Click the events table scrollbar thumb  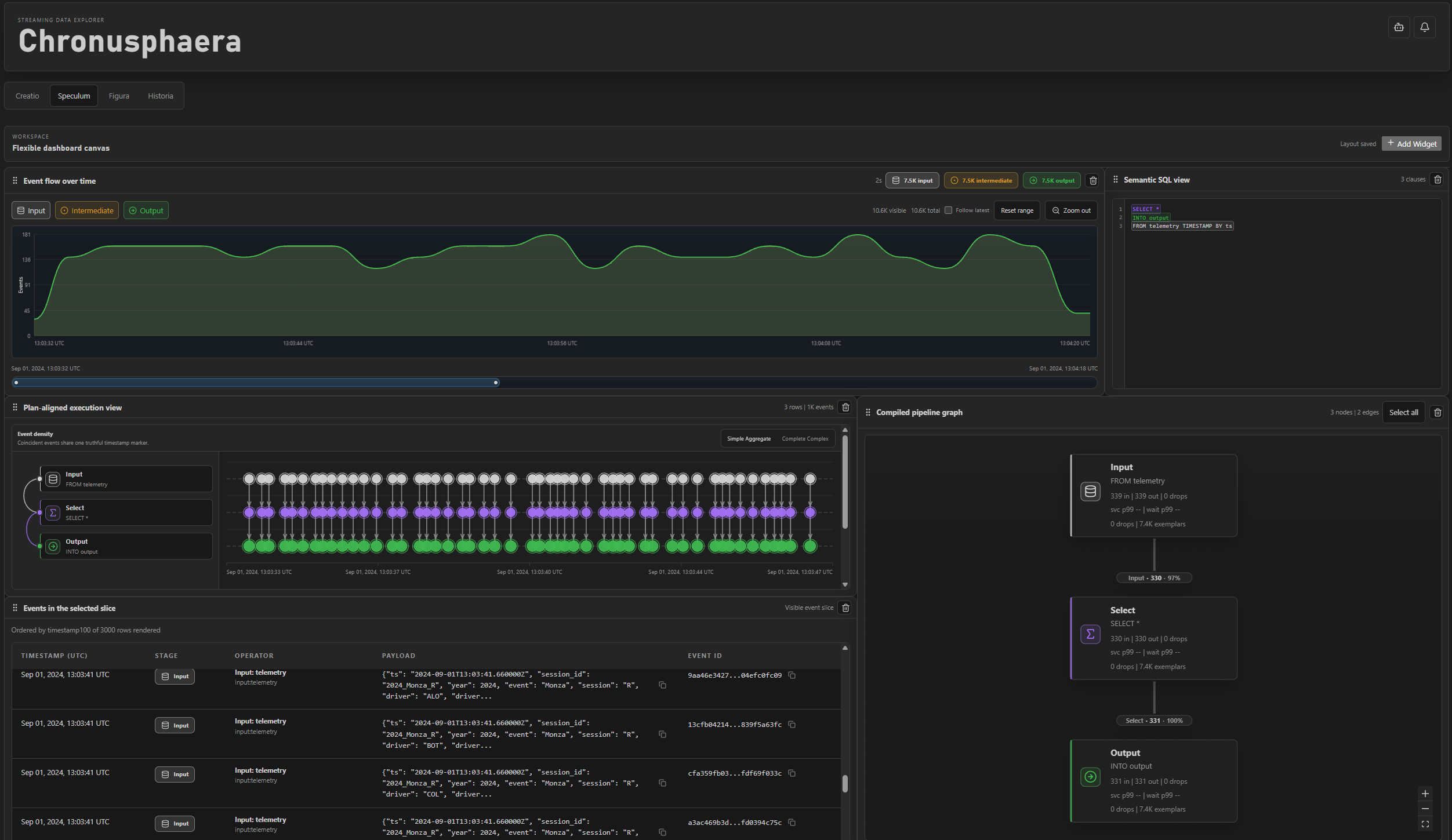(845, 784)
